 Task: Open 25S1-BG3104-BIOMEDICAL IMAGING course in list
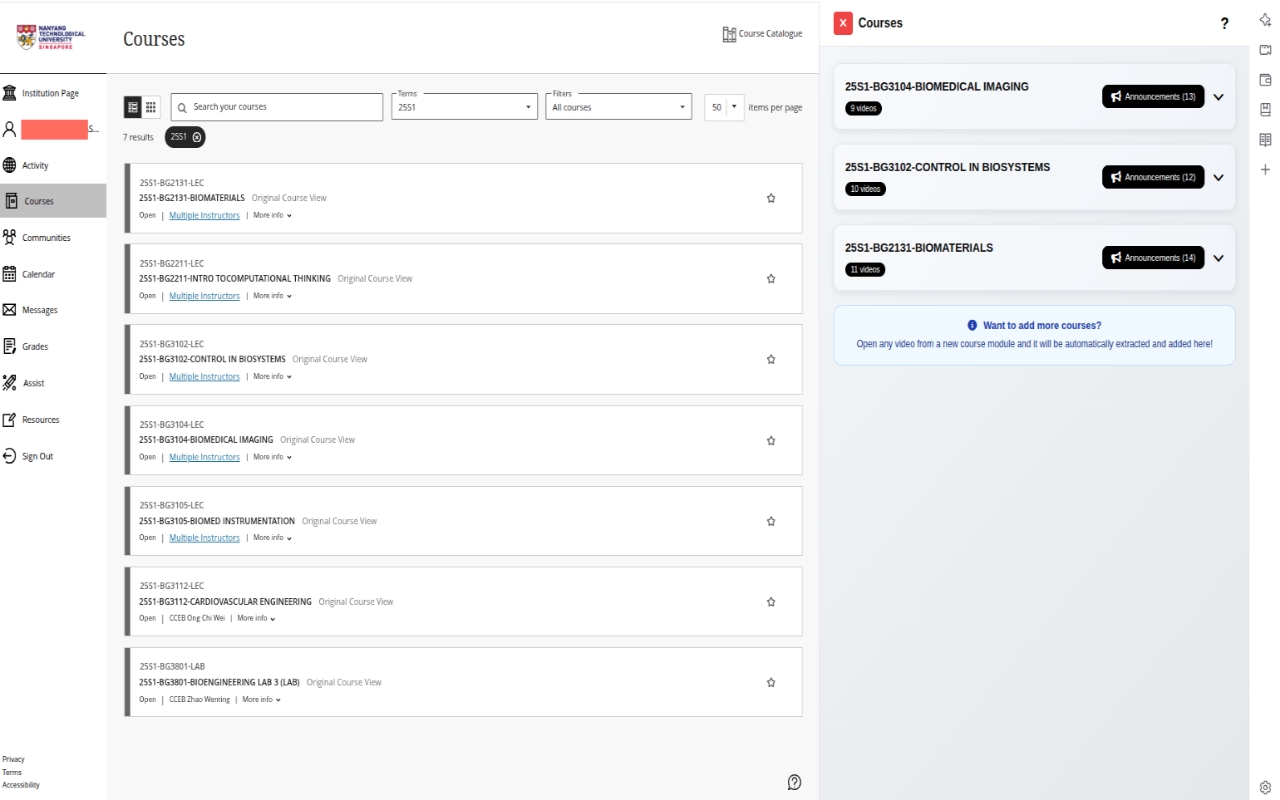[206, 440]
